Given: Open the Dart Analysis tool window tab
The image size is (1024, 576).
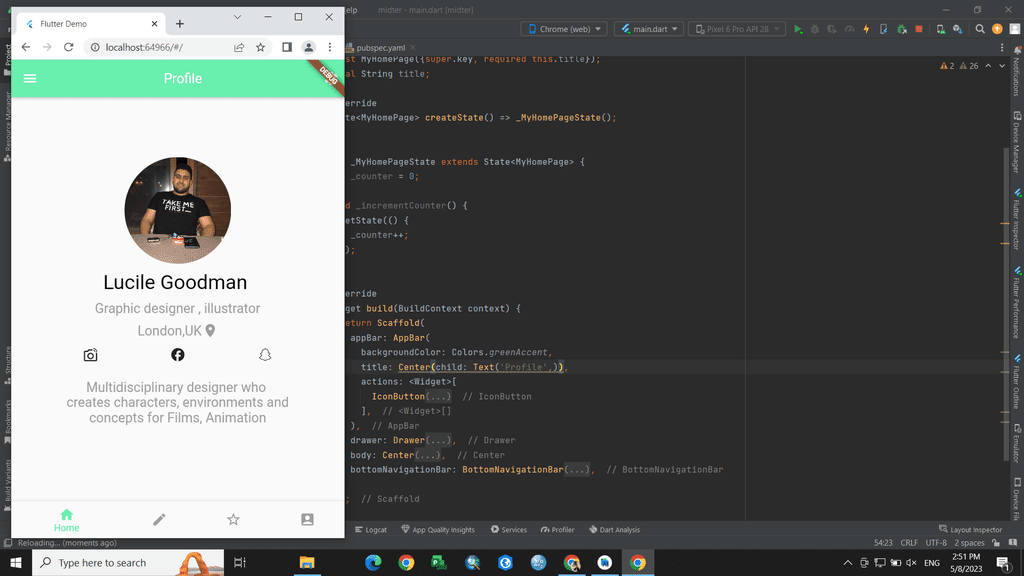Looking at the screenshot, I should pos(614,530).
